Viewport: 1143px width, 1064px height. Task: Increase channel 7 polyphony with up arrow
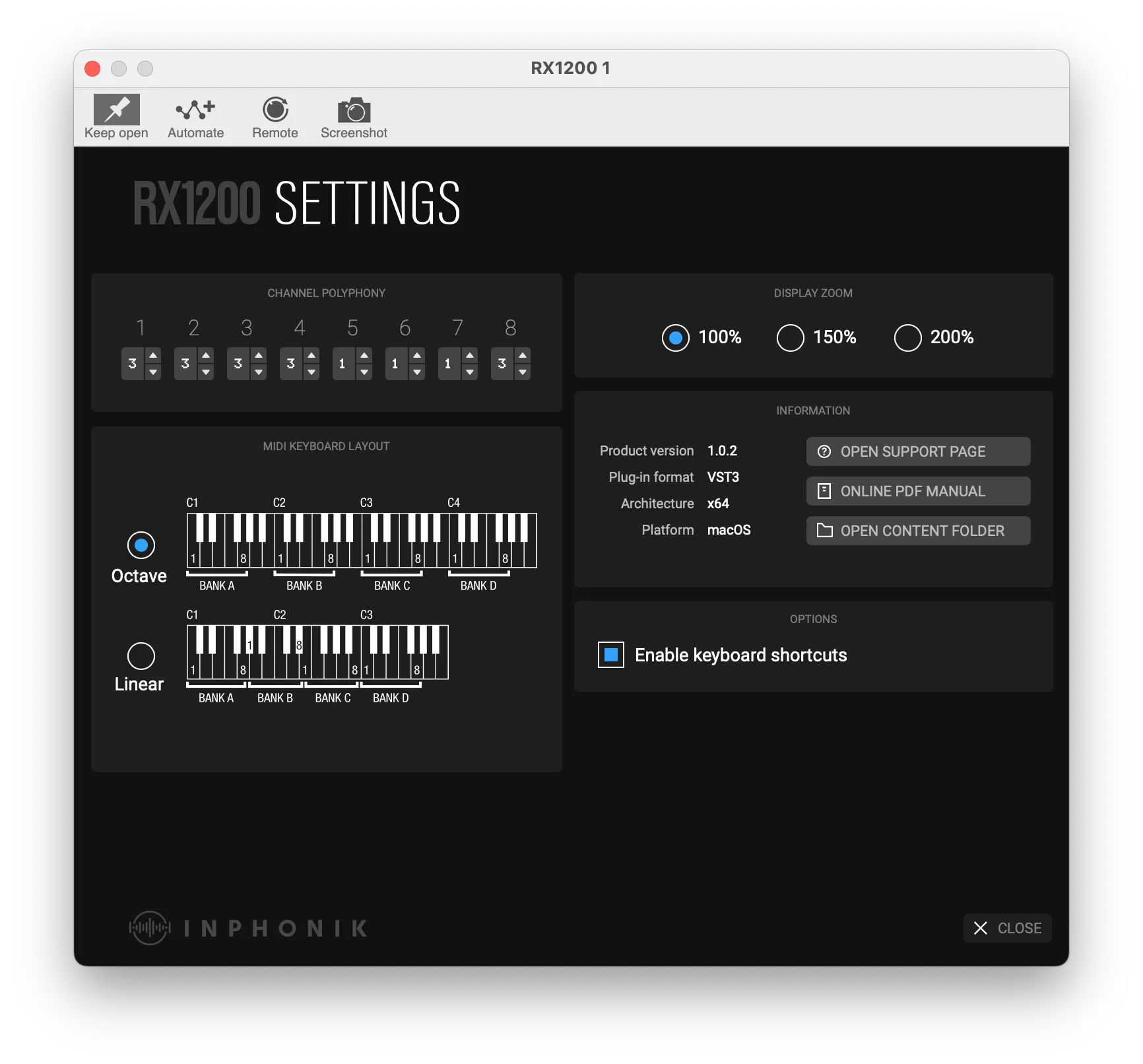tap(470, 356)
